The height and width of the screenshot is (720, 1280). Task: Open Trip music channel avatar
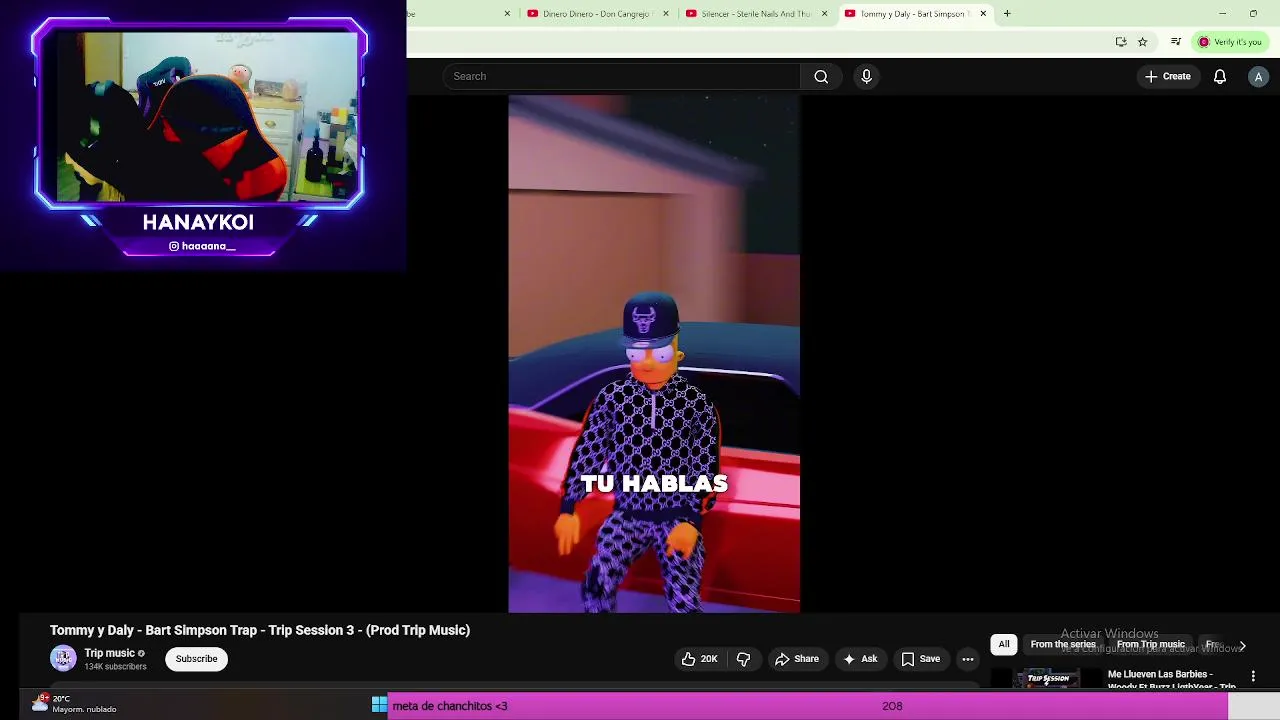(x=63, y=658)
